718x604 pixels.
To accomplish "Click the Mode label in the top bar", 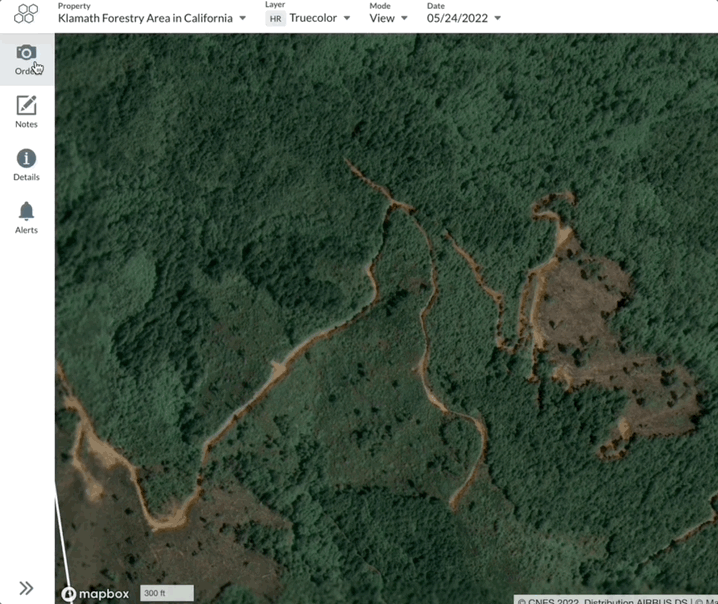I will pos(380,6).
